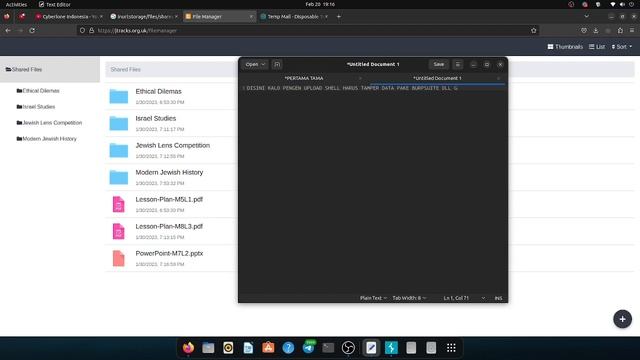Close the PERTAMA TAMA editor tab
The height and width of the screenshot is (360, 640).
click(360, 78)
